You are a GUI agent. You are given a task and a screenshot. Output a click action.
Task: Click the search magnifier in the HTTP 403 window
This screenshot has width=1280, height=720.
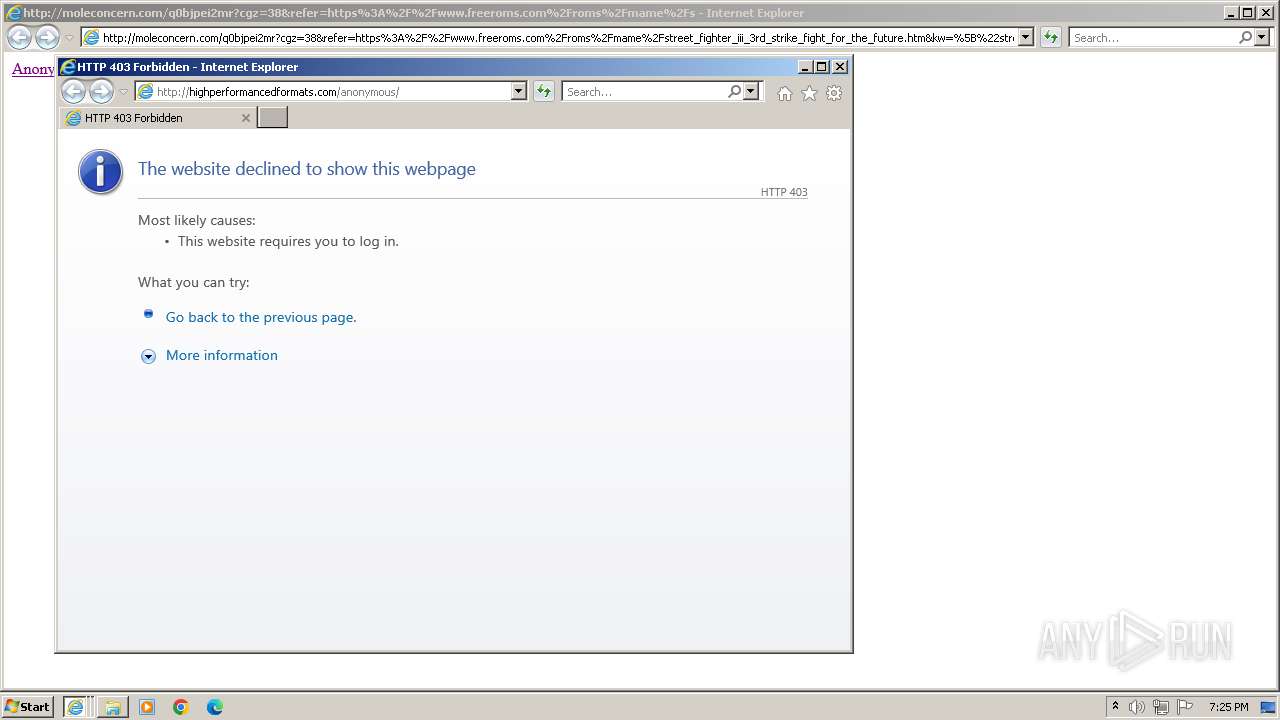pyautogui.click(x=735, y=91)
